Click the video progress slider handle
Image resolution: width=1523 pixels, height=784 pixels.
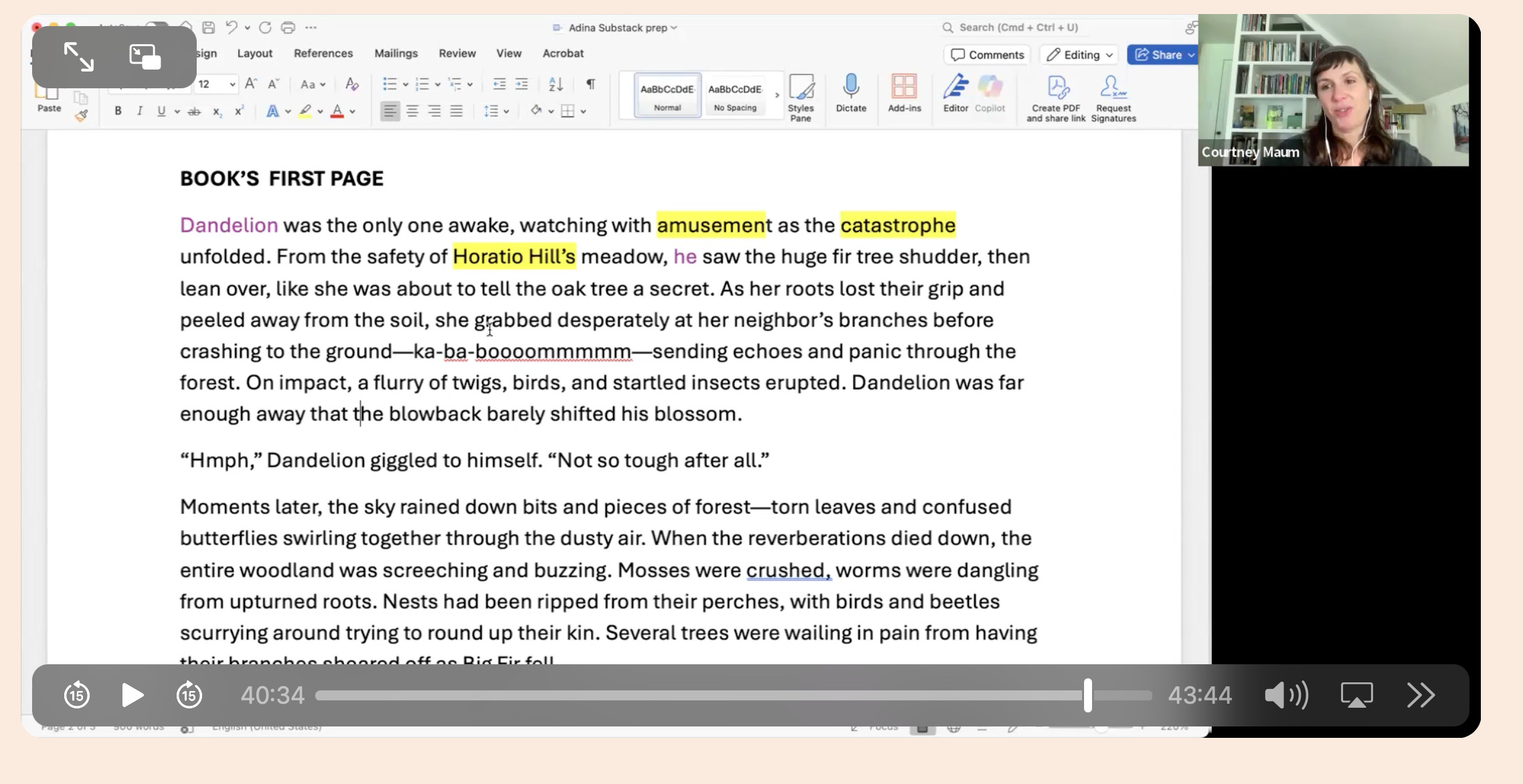pos(1088,695)
